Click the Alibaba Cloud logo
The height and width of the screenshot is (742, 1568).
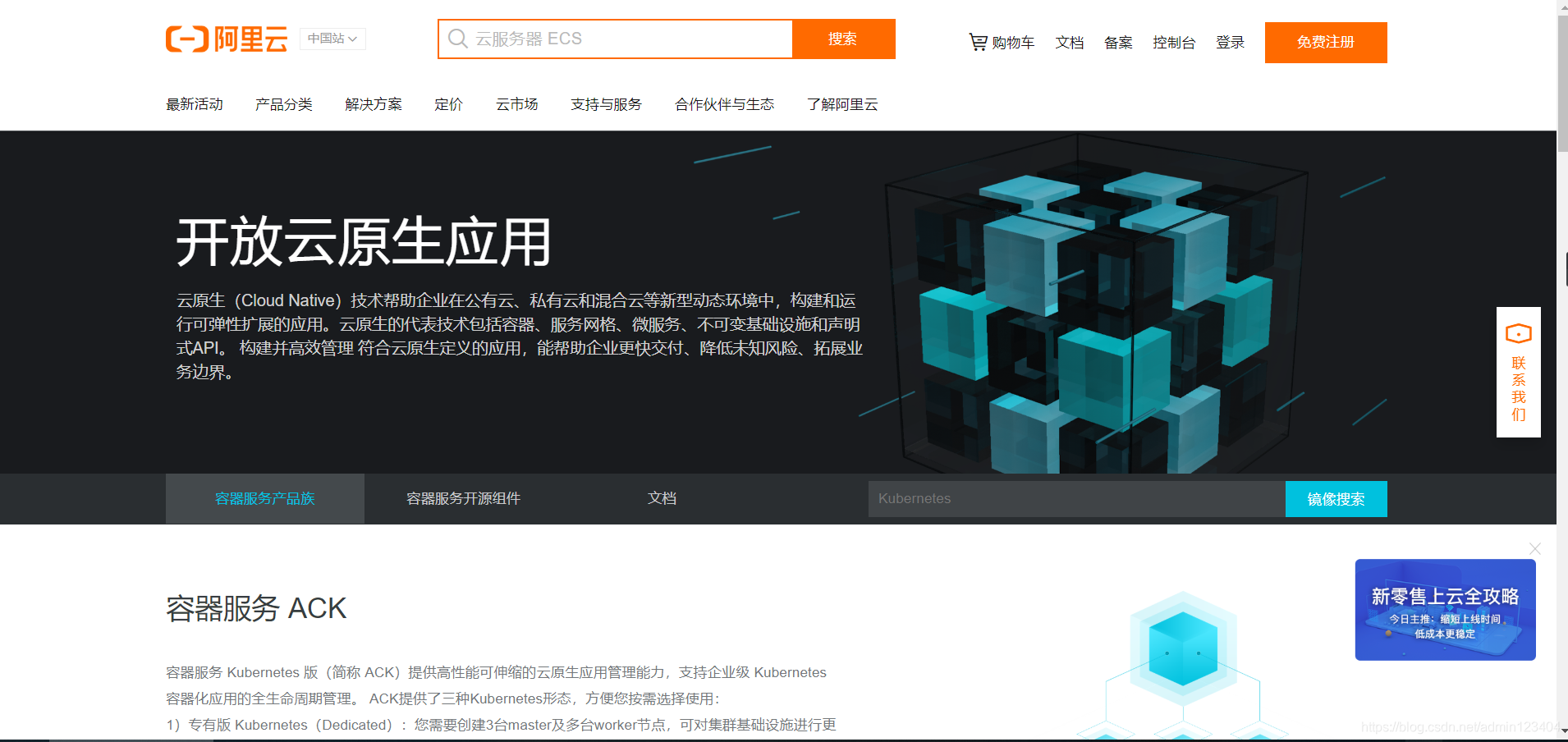point(227,39)
